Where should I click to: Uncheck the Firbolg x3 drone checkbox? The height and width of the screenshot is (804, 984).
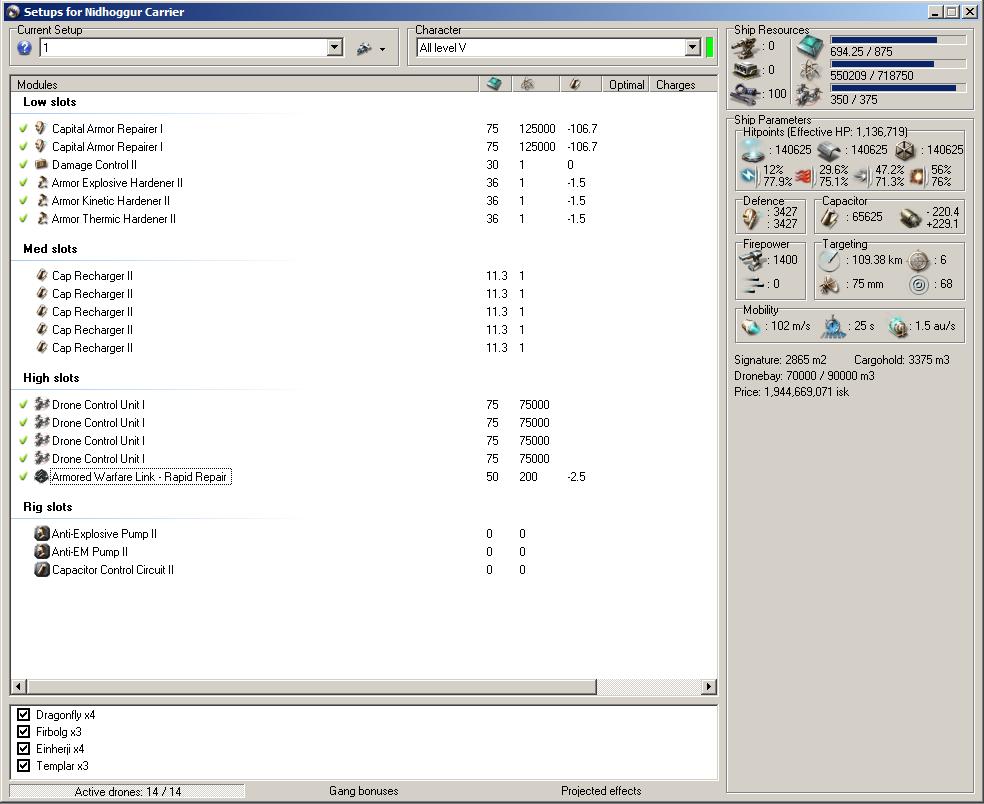pyautogui.click(x=24, y=731)
